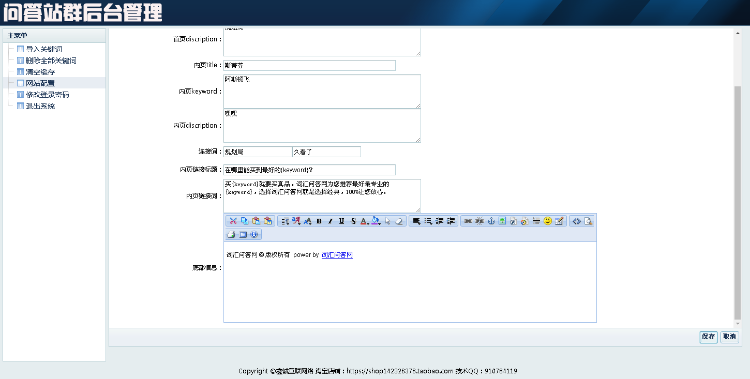The width and height of the screenshot is (750, 379).
Task: Click the Paste clipboard icon in editor
Action: [x=256, y=221]
